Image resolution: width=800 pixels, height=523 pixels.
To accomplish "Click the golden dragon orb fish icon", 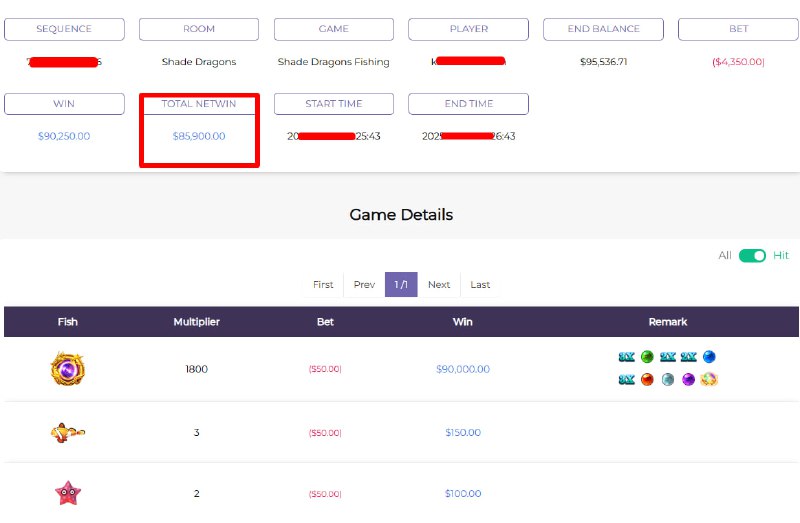I will [68, 369].
